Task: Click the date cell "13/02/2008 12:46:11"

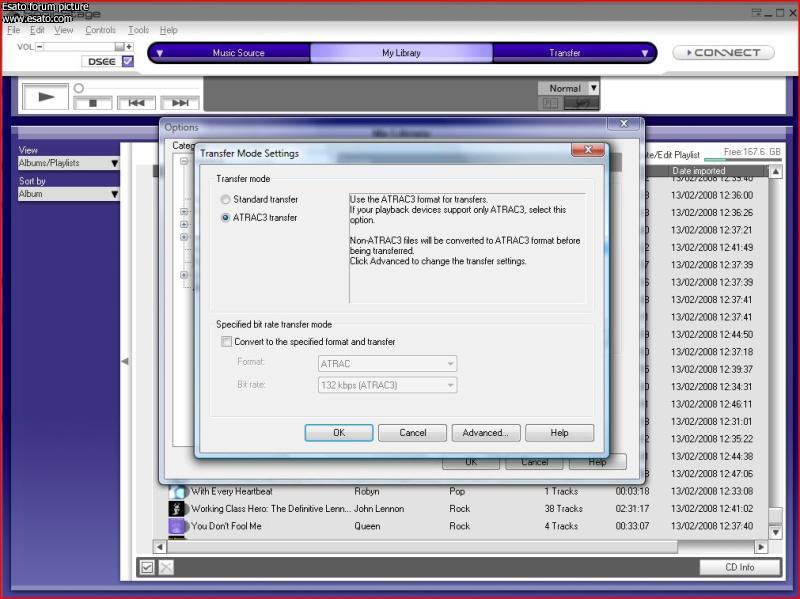Action: [x=712, y=404]
